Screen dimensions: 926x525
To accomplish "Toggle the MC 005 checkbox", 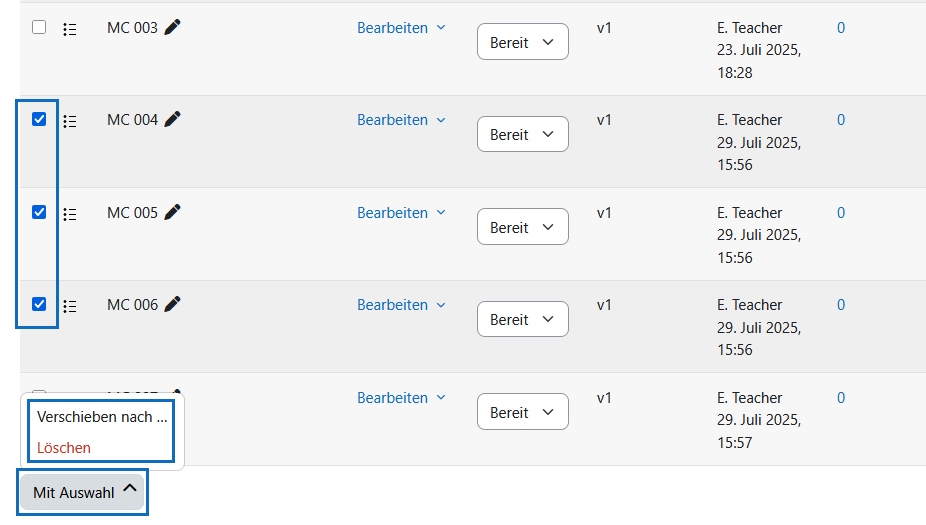I will tap(39, 212).
